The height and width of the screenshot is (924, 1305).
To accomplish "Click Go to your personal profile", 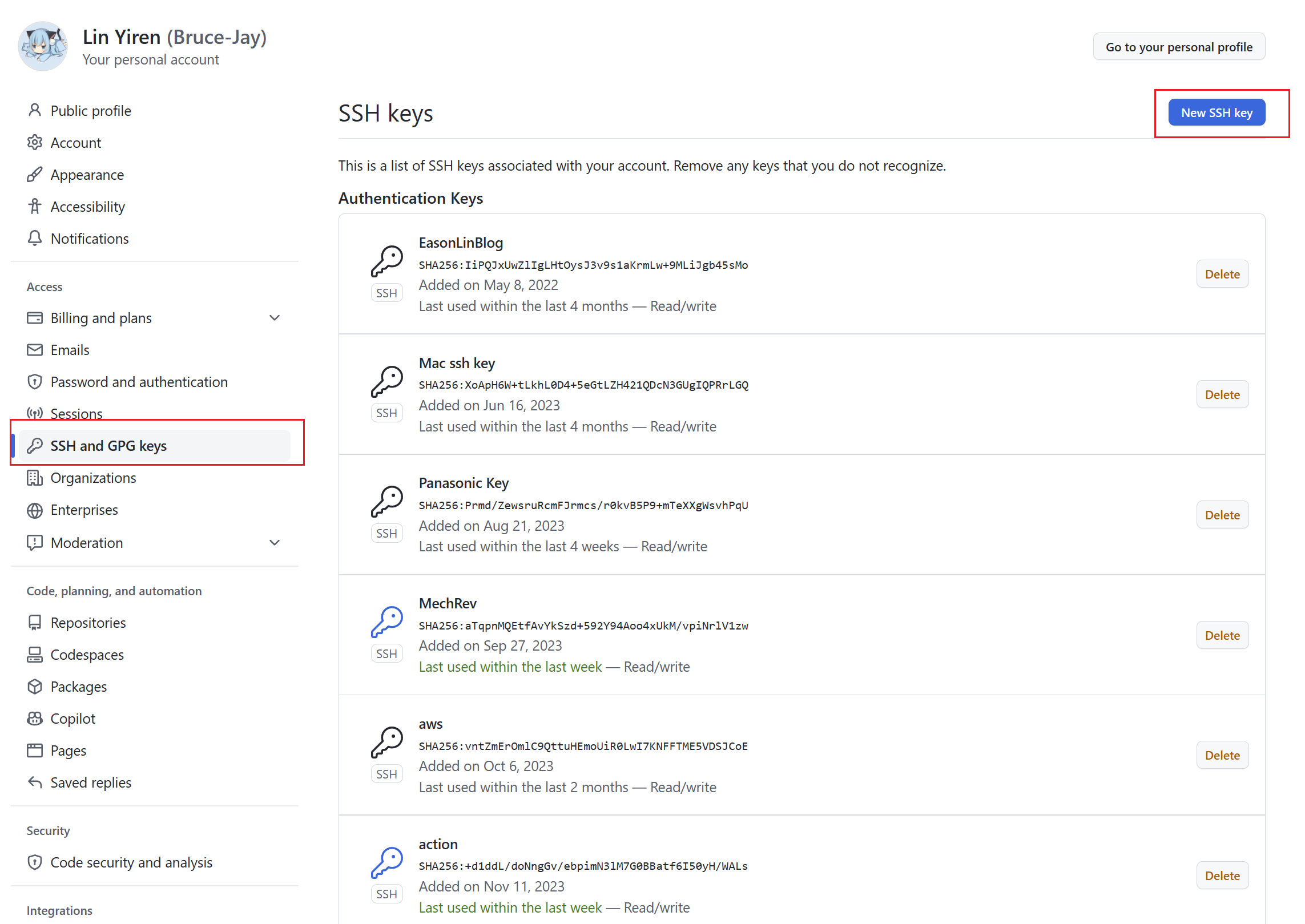I will coord(1178,47).
